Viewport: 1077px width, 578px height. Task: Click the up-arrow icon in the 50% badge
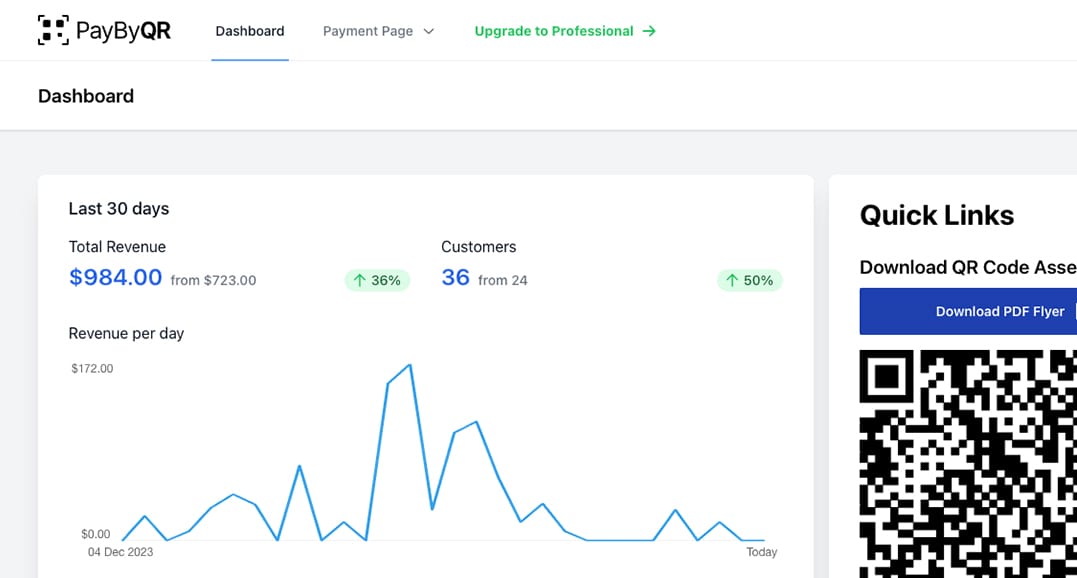(x=732, y=280)
